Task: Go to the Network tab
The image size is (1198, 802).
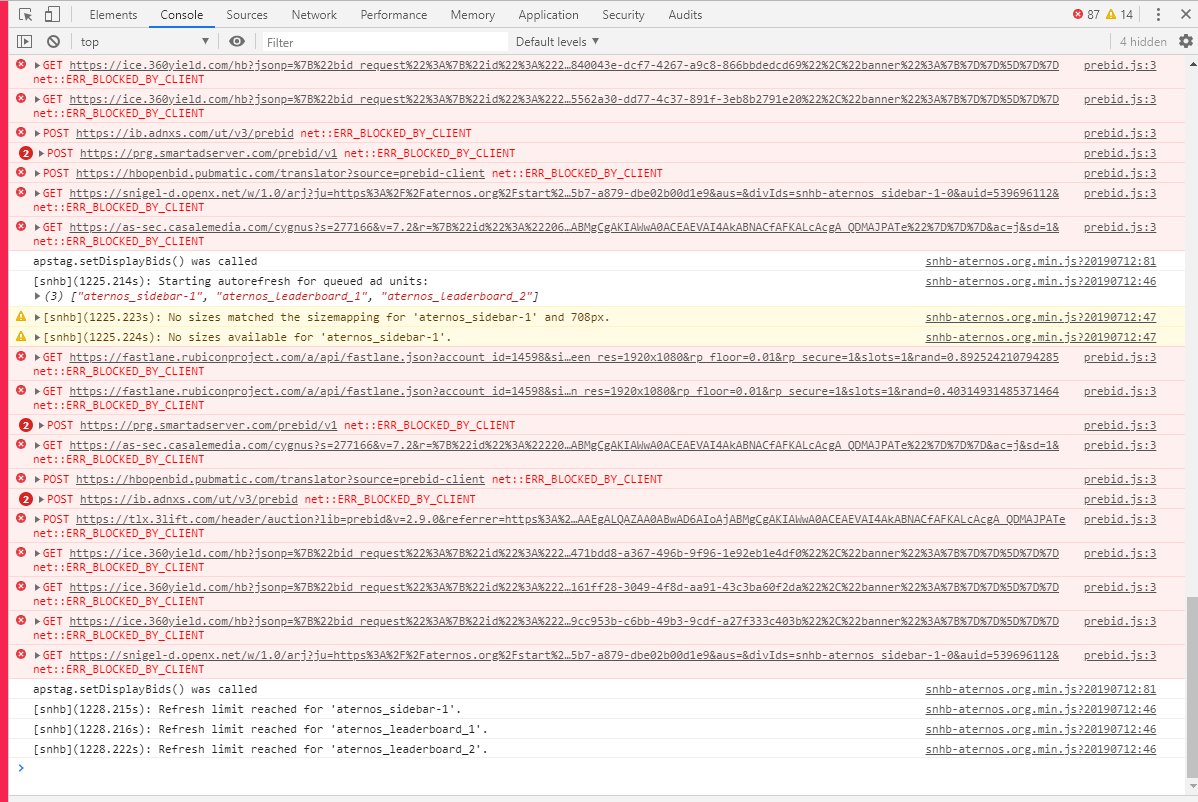Action: [314, 15]
